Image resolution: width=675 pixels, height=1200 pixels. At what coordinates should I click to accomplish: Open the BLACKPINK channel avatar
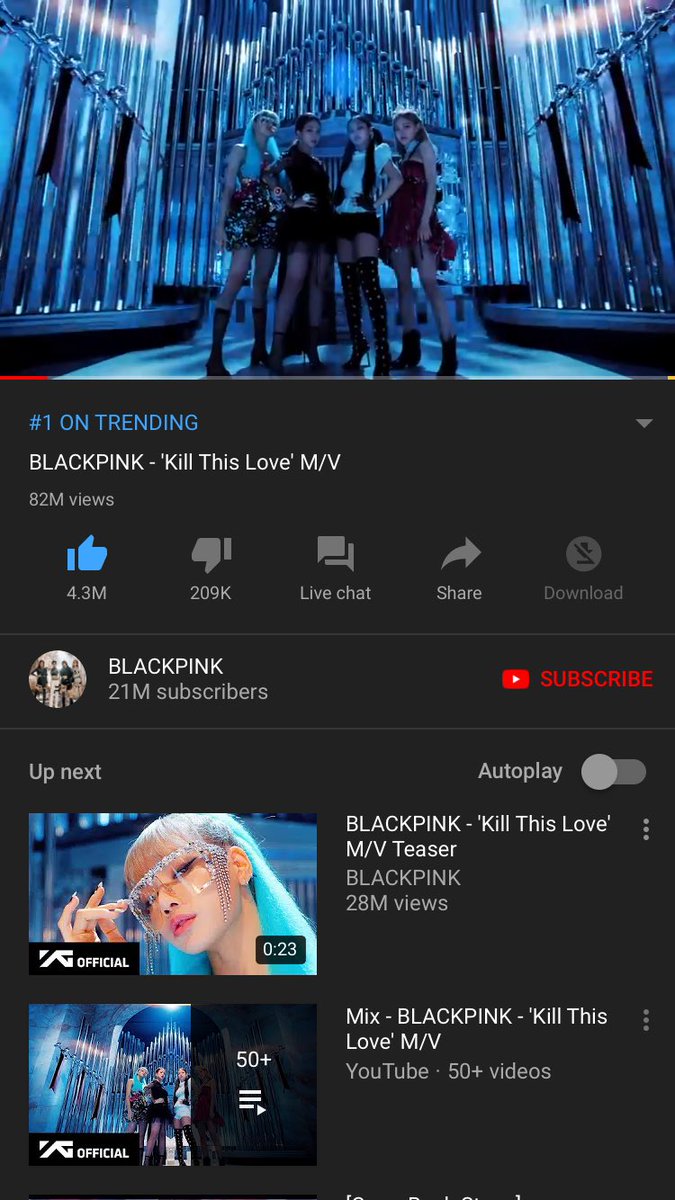pyautogui.click(x=57, y=679)
